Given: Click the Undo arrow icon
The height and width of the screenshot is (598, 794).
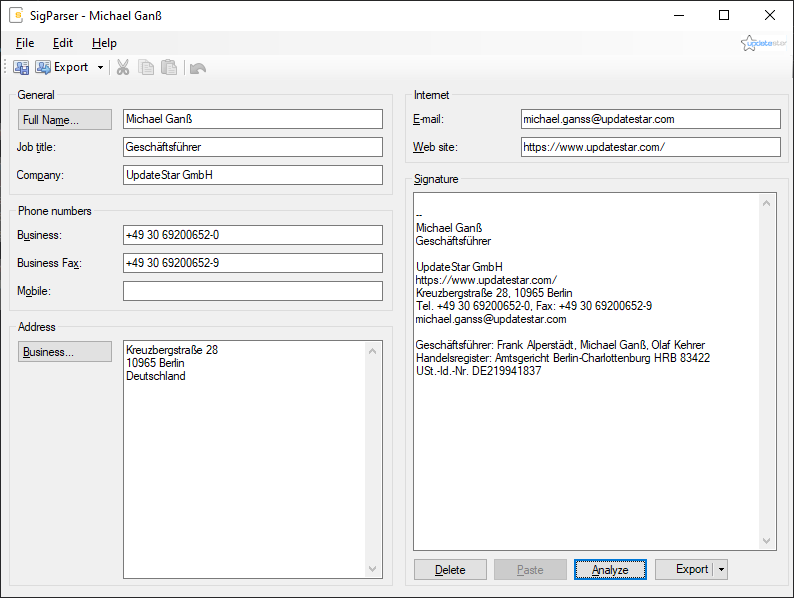Looking at the screenshot, I should (x=198, y=68).
